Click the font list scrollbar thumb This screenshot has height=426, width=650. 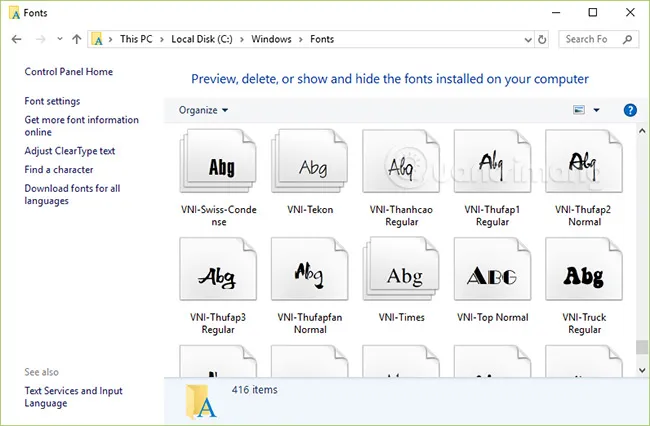[x=642, y=347]
